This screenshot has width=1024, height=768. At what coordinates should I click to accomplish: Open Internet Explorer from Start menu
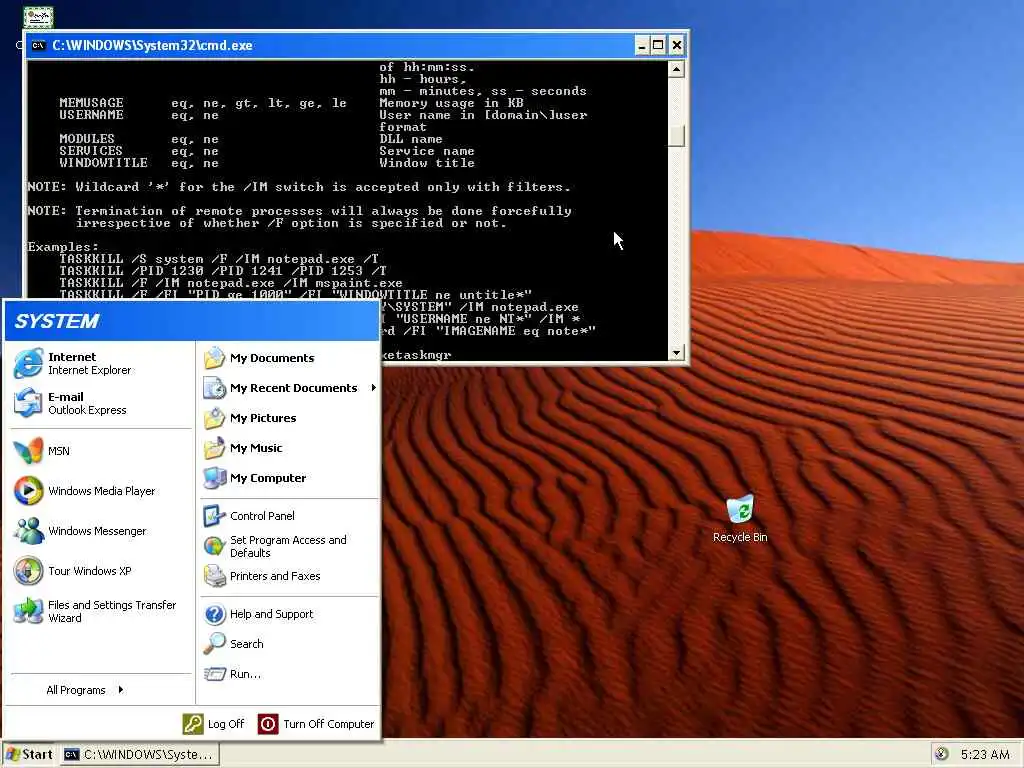(28, 363)
